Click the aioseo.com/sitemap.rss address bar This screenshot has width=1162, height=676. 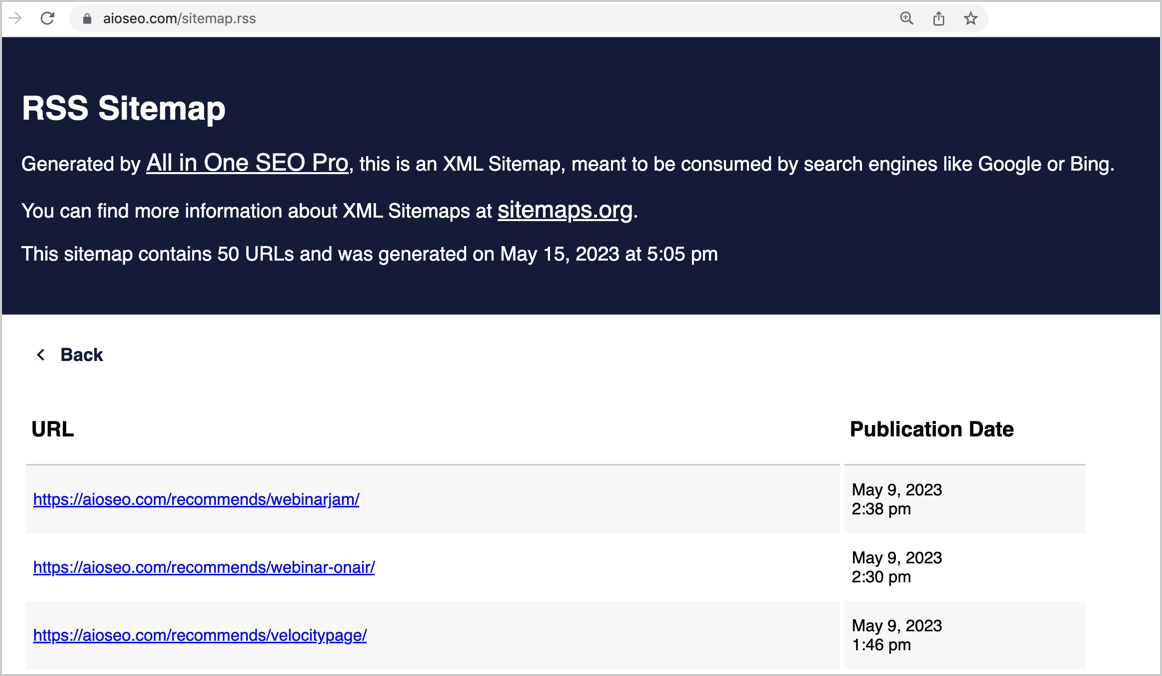(x=489, y=19)
